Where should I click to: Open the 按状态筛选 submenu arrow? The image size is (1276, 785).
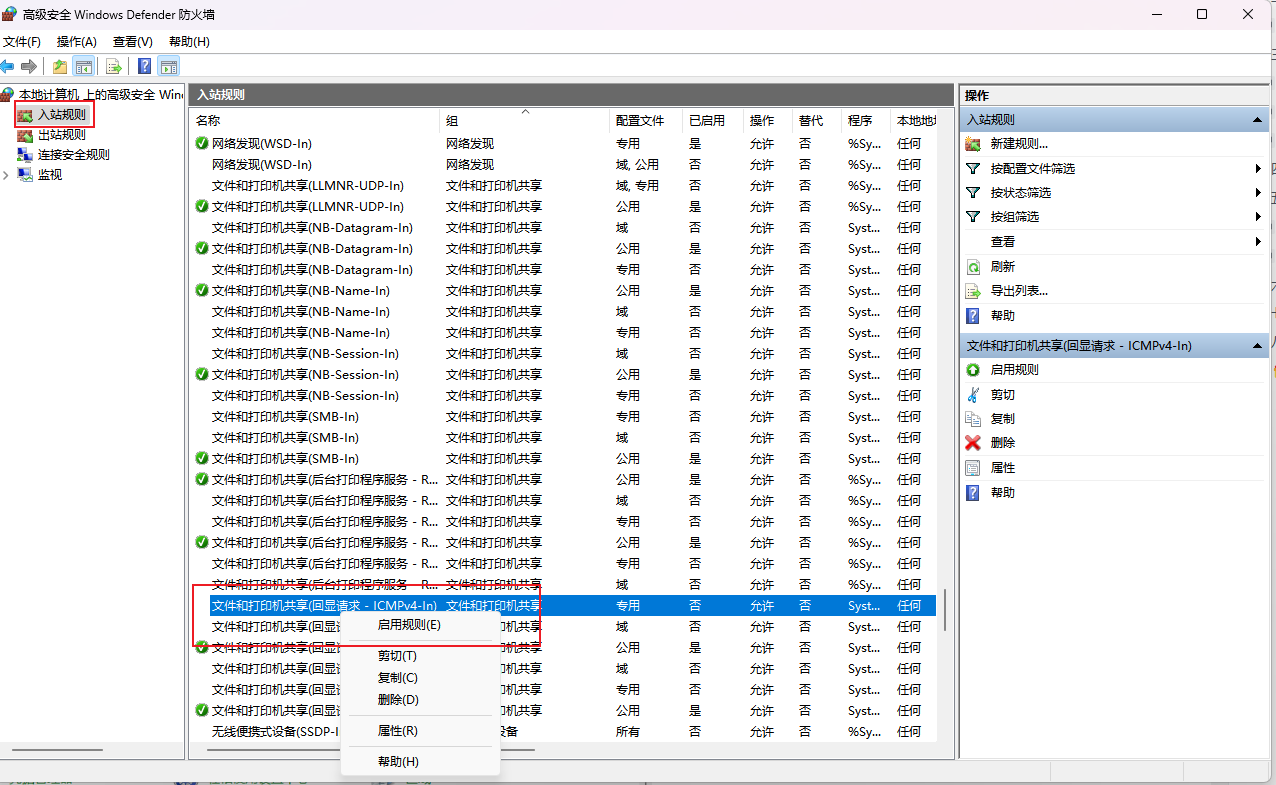(1258, 192)
